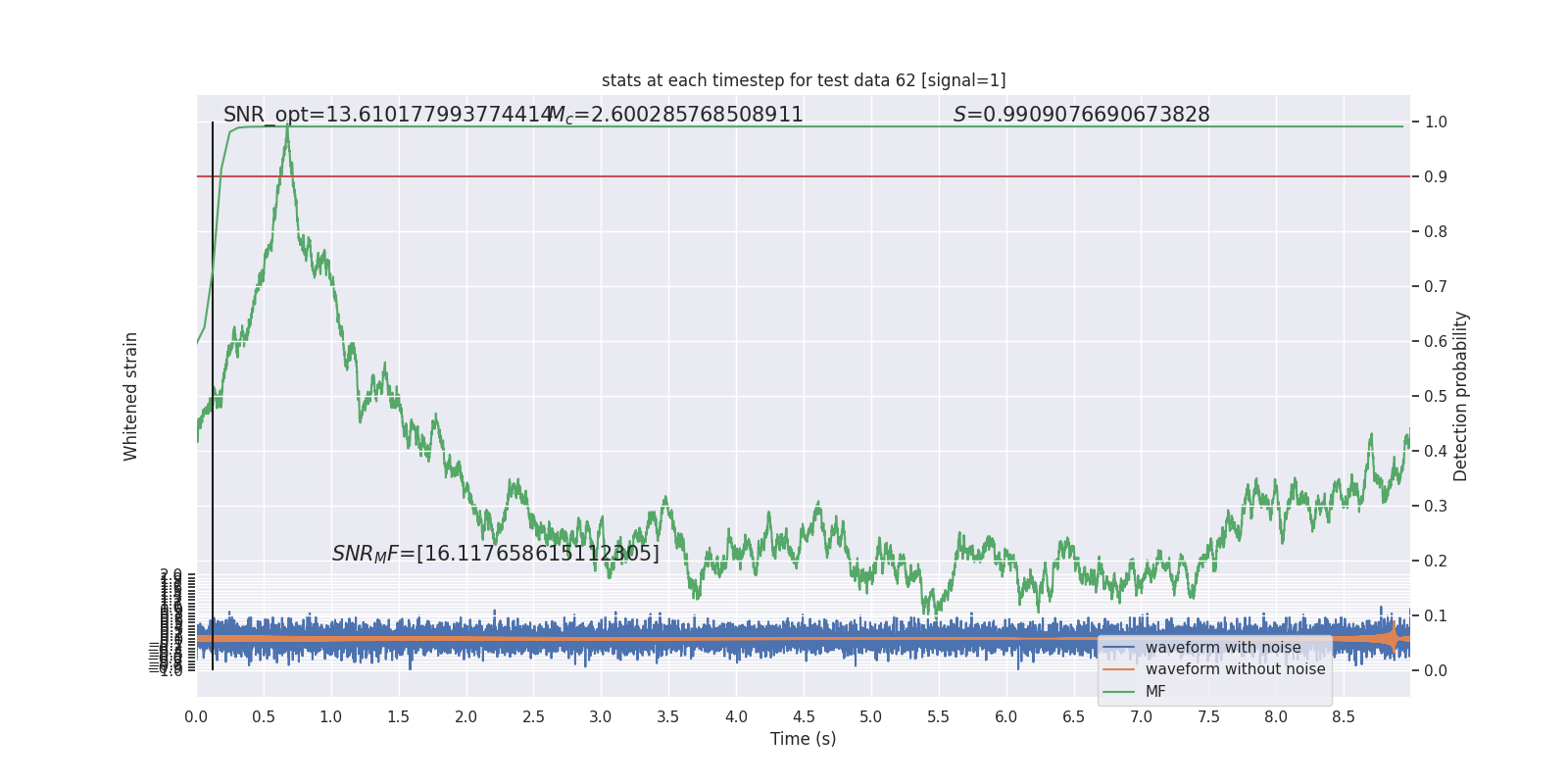
Task: Click right-axis tick label 0.8
Action: tap(1436, 232)
